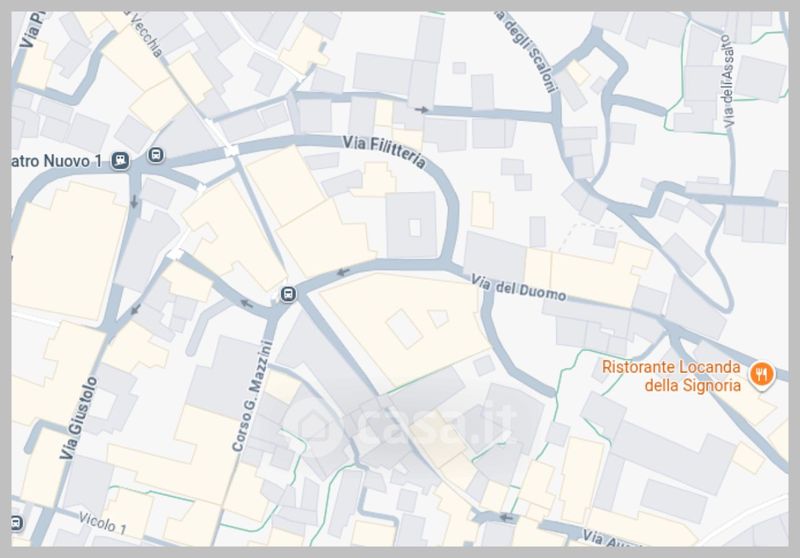This screenshot has height=558, width=800.
Task: Click the Corso G. Mazzini street label
Action: point(252,396)
